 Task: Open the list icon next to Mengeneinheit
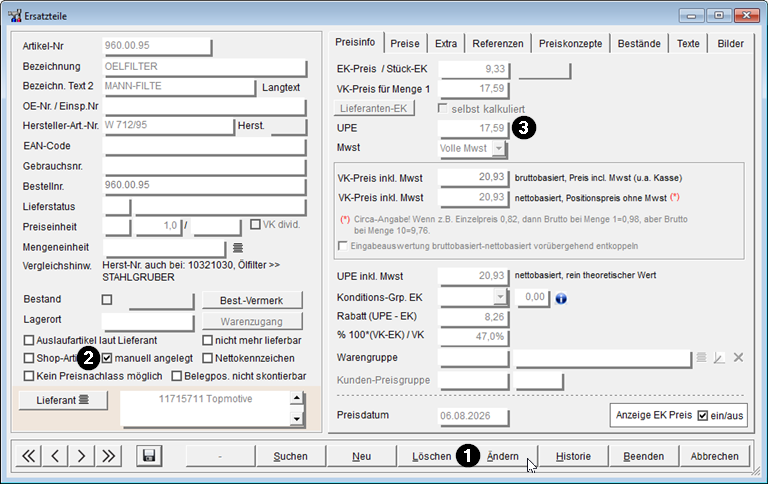click(238, 248)
